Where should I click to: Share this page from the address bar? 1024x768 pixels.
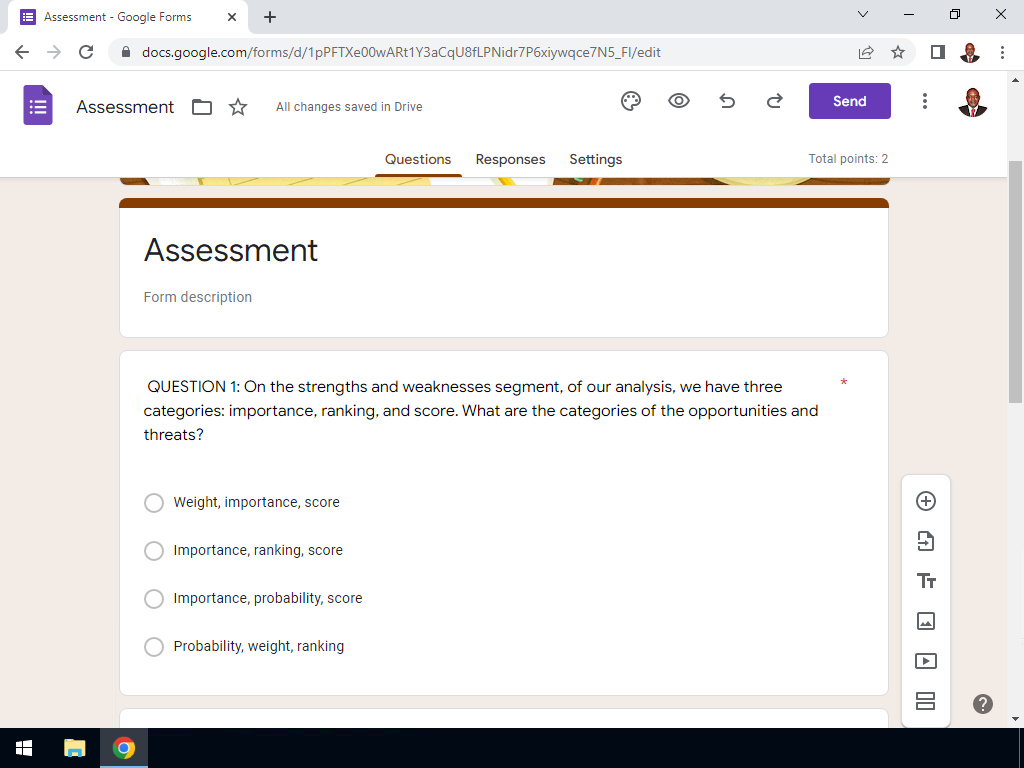[x=866, y=52]
